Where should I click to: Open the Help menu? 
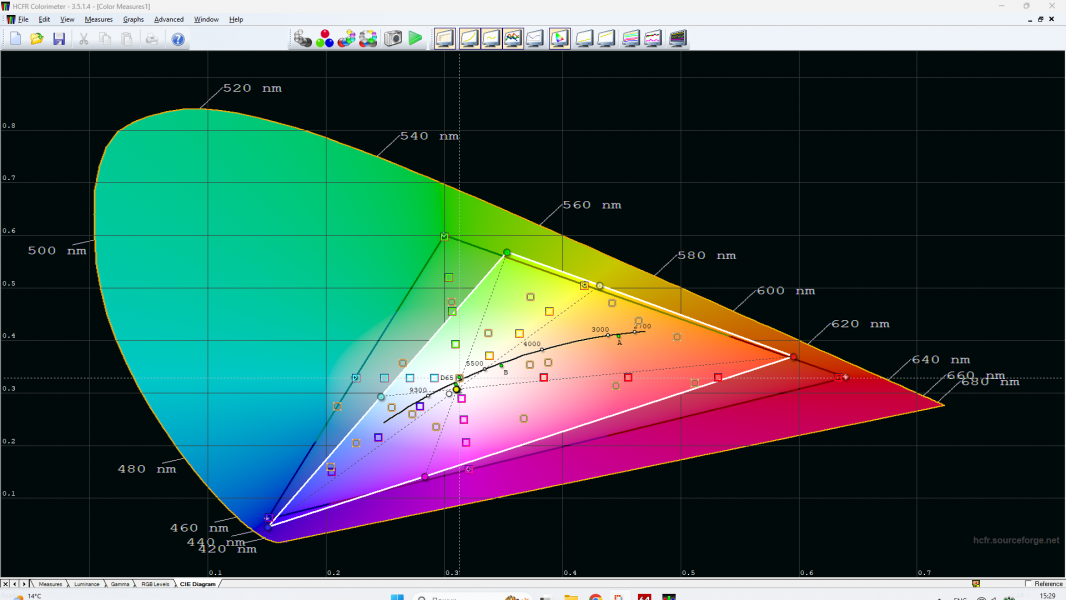(236, 20)
